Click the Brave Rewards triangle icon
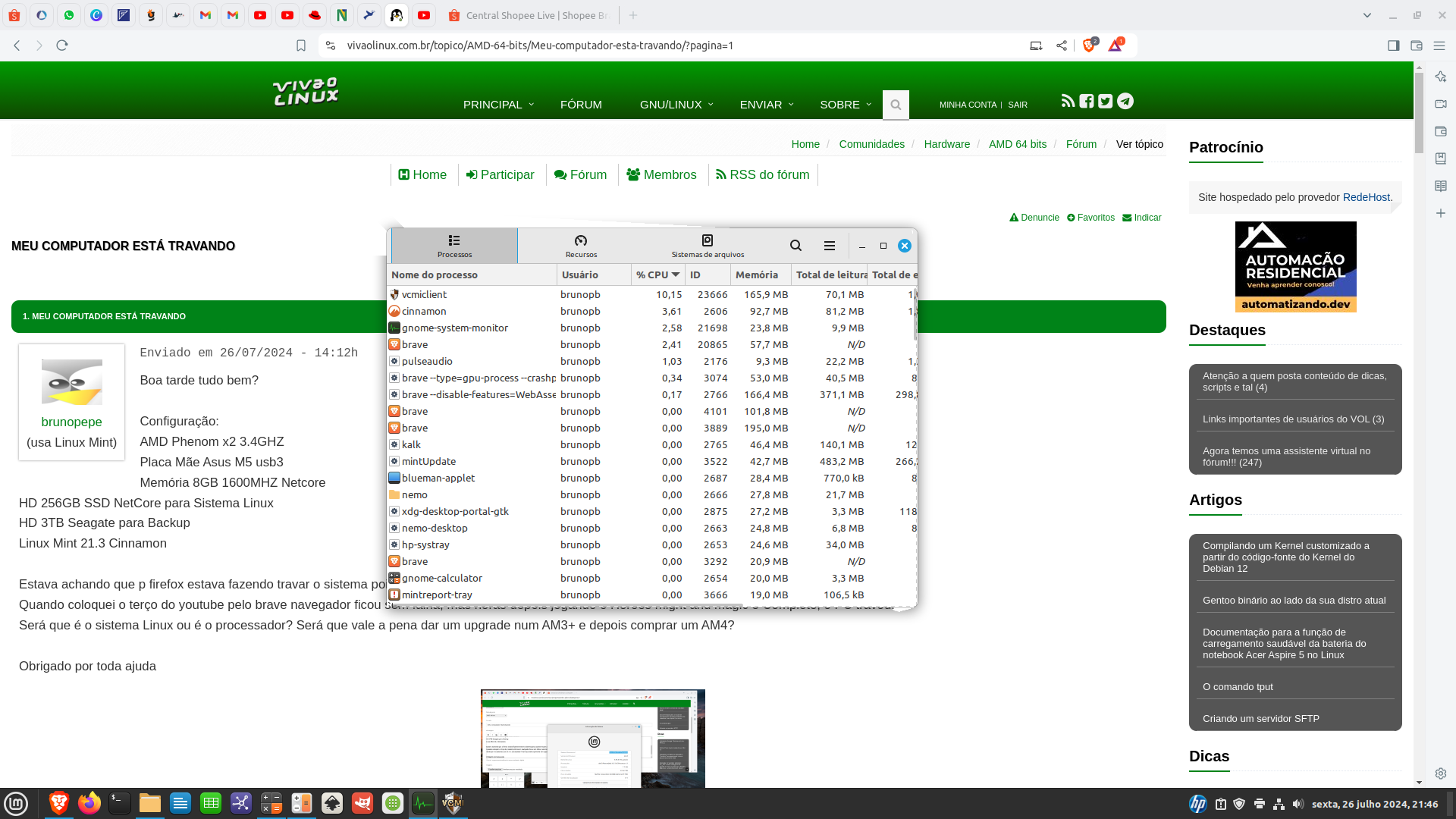Viewport: 1456px width, 819px height. click(1116, 45)
